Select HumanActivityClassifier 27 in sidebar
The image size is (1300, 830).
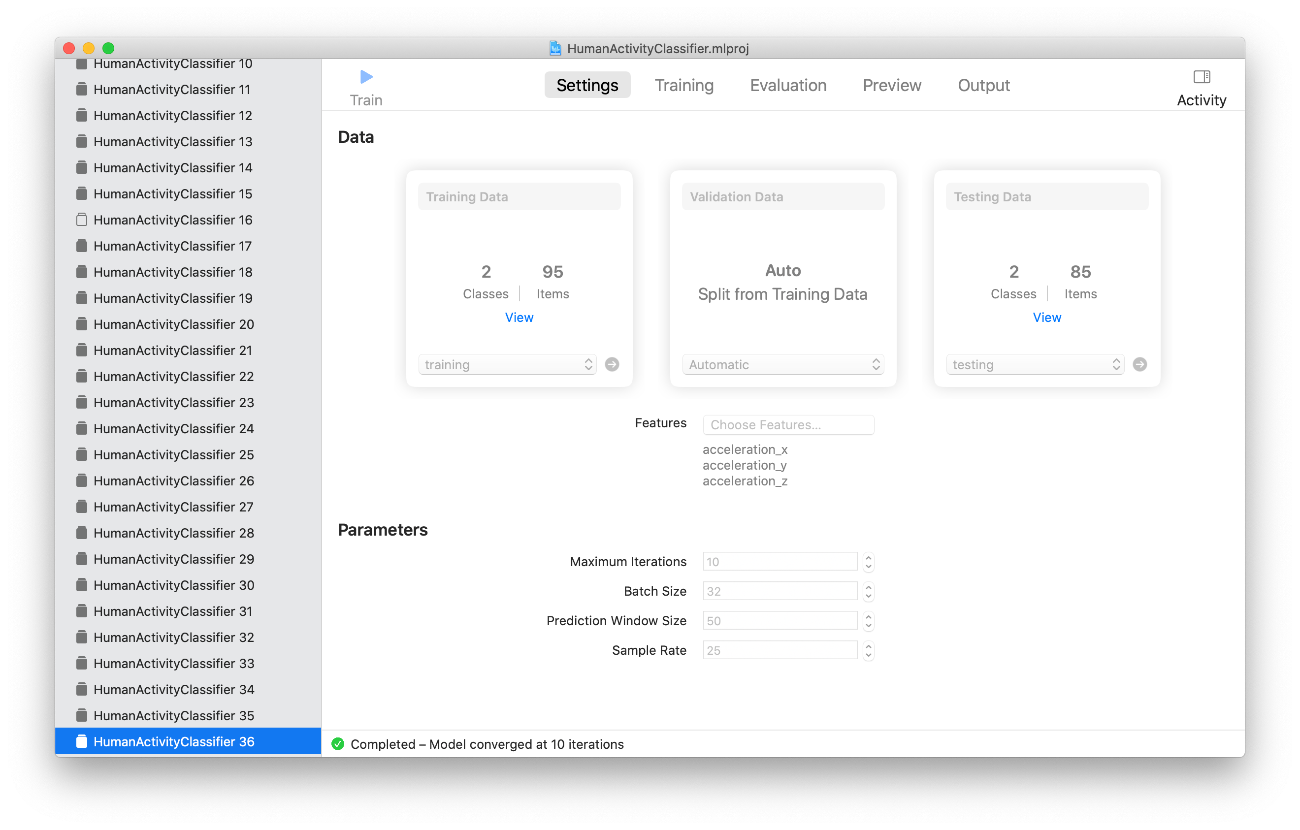188,507
